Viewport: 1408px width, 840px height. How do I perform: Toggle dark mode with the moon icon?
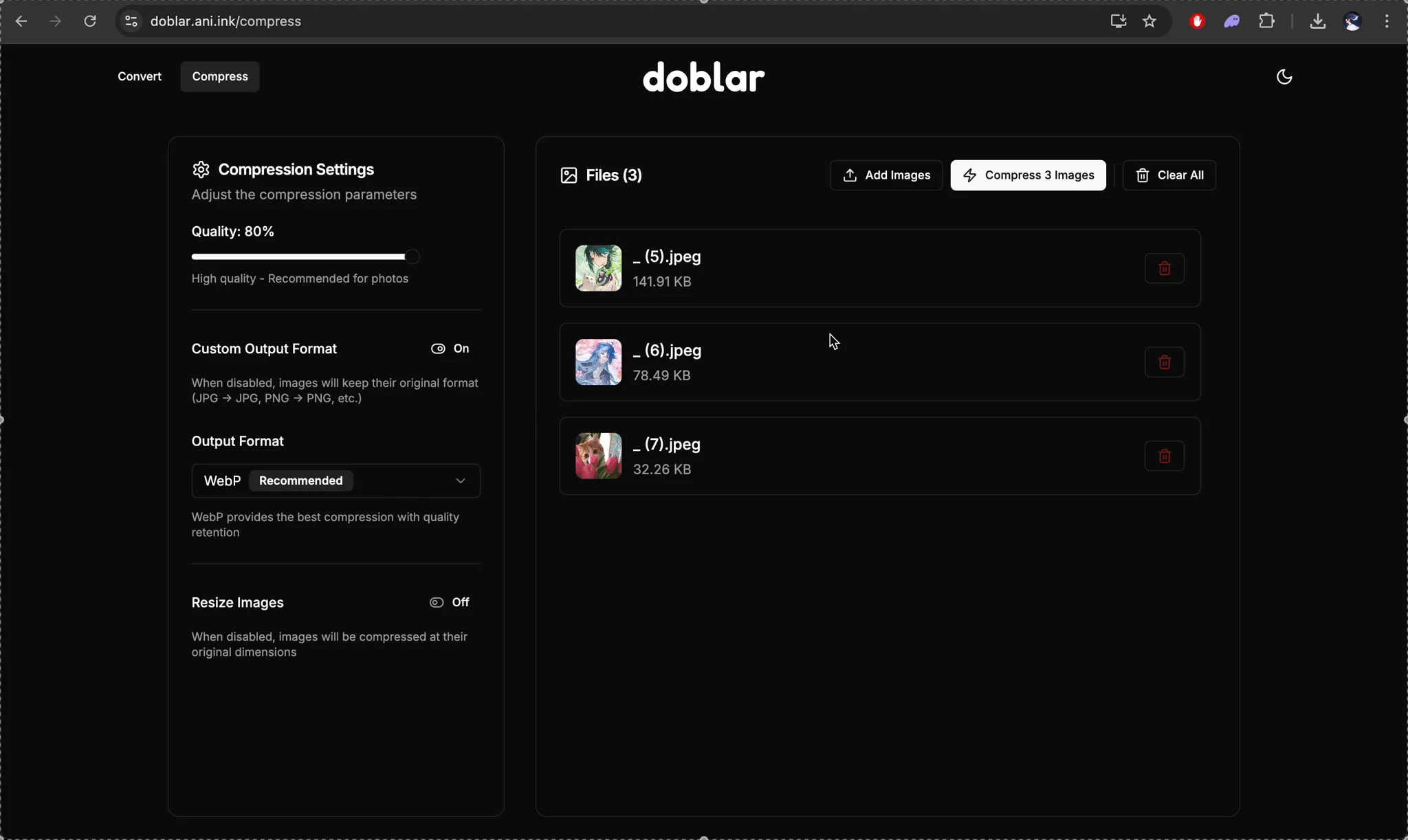pyautogui.click(x=1284, y=76)
